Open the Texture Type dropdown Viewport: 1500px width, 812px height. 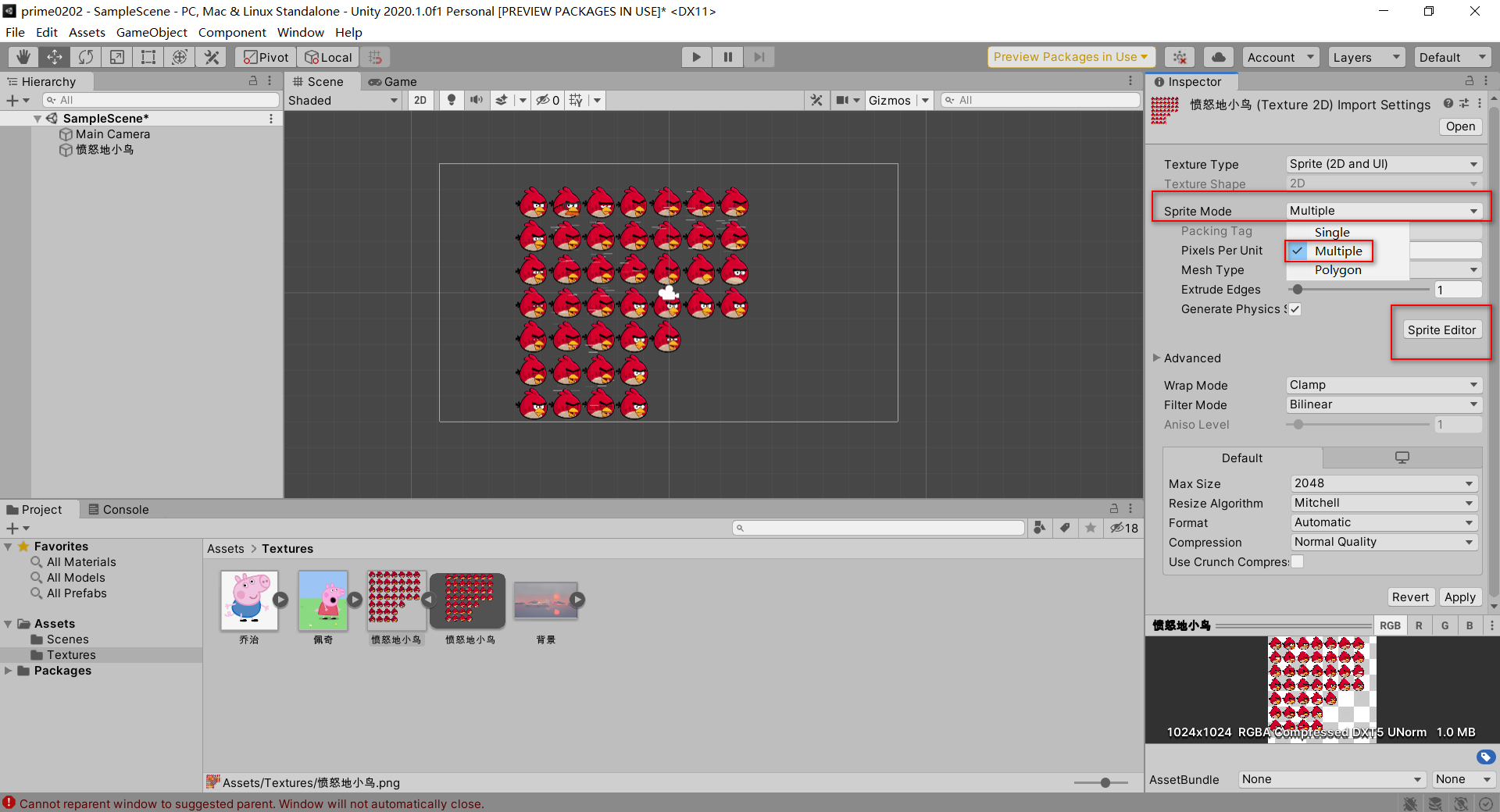click(1384, 164)
